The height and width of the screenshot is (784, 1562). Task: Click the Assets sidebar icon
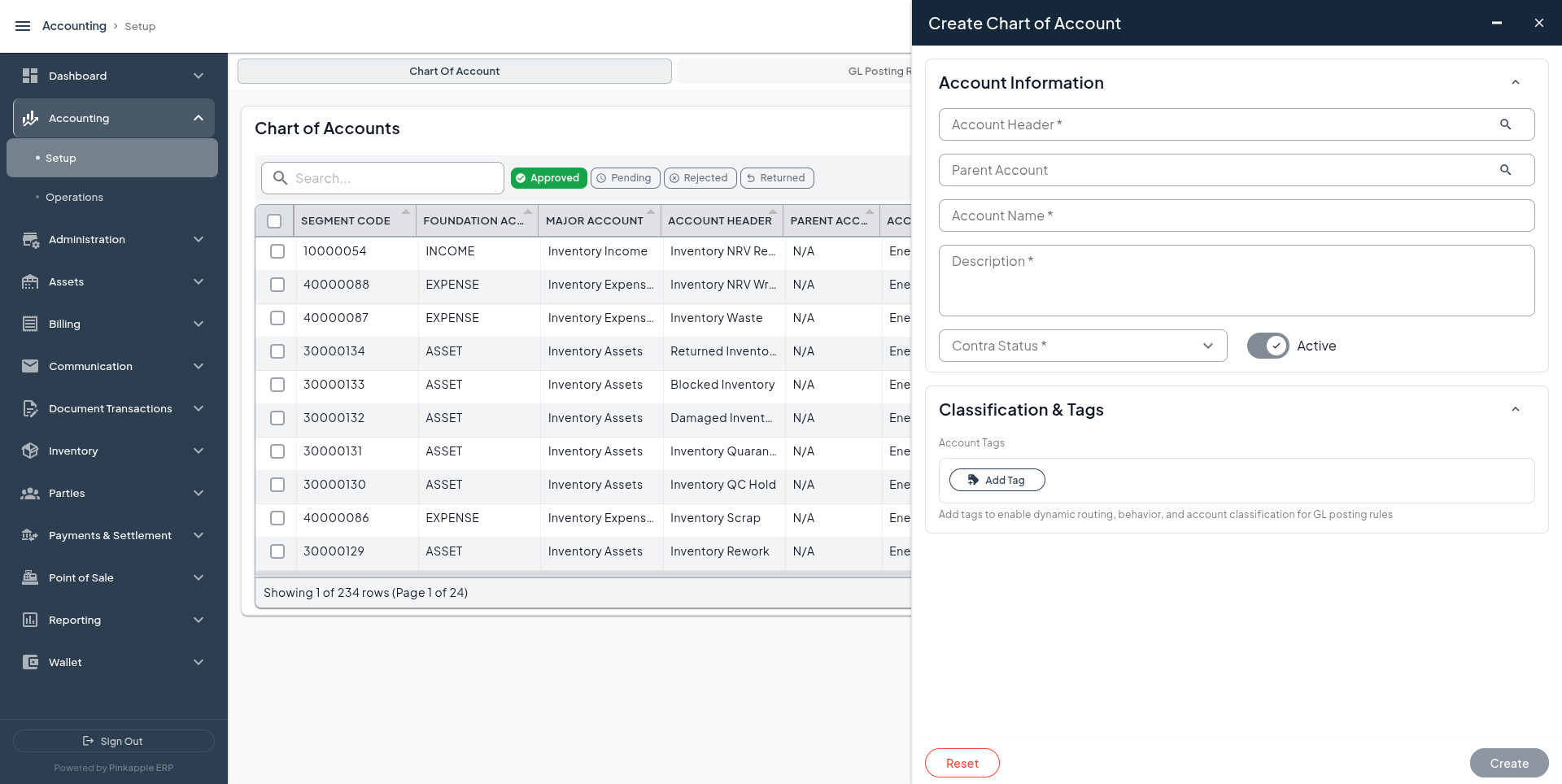click(30, 282)
